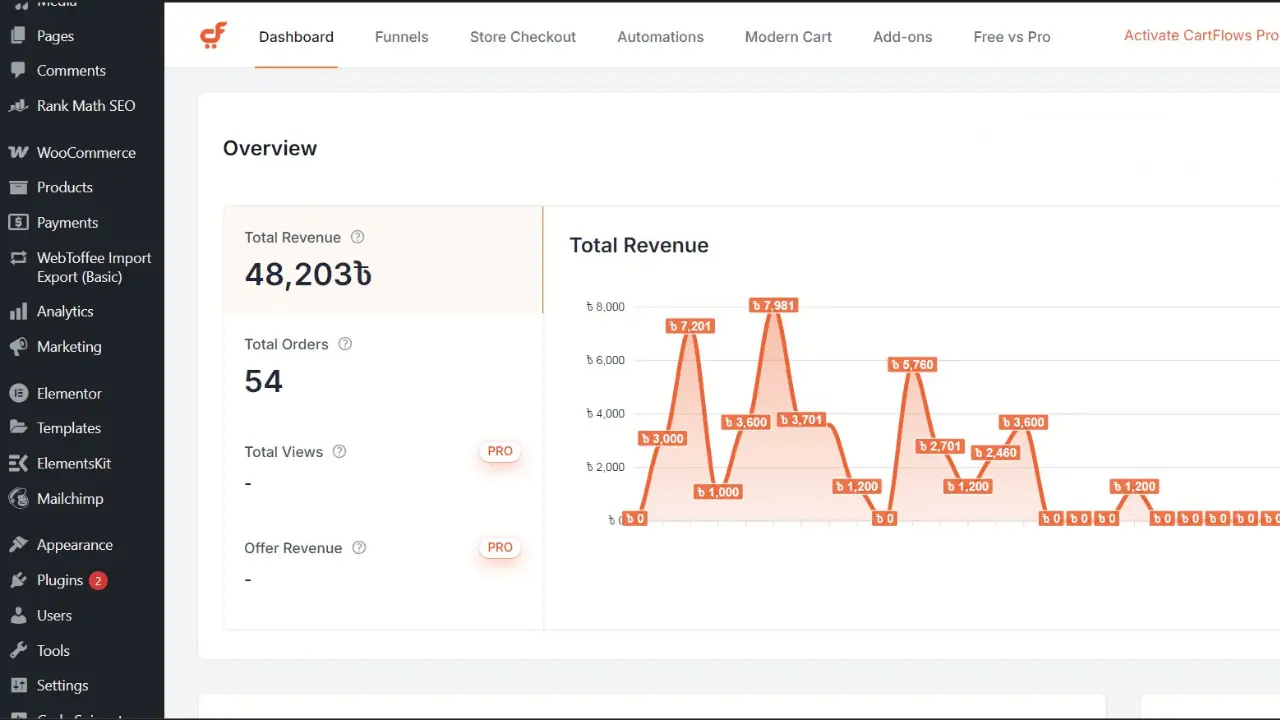The image size is (1280, 720).
Task: Click the PRO badge beside Offer Revenue
Action: (500, 548)
